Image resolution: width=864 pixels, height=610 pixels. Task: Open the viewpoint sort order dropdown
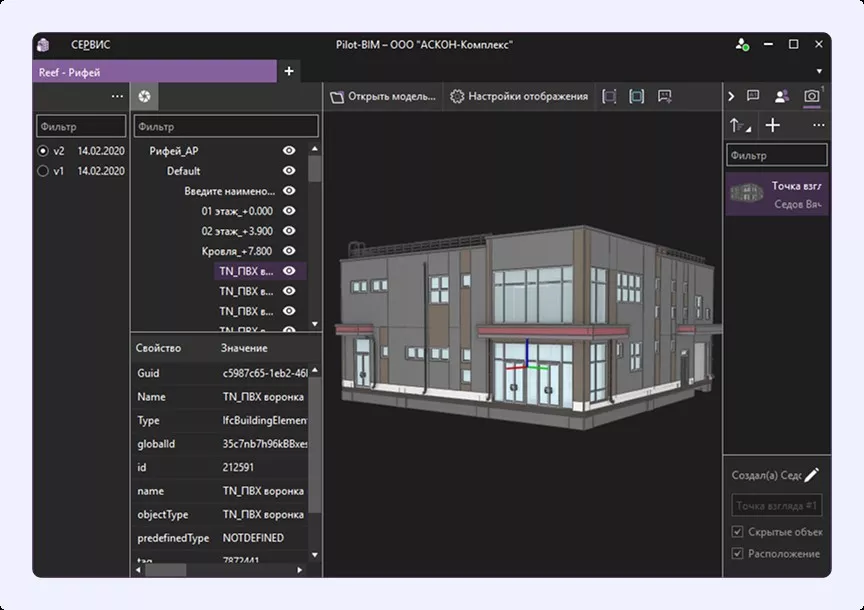740,126
